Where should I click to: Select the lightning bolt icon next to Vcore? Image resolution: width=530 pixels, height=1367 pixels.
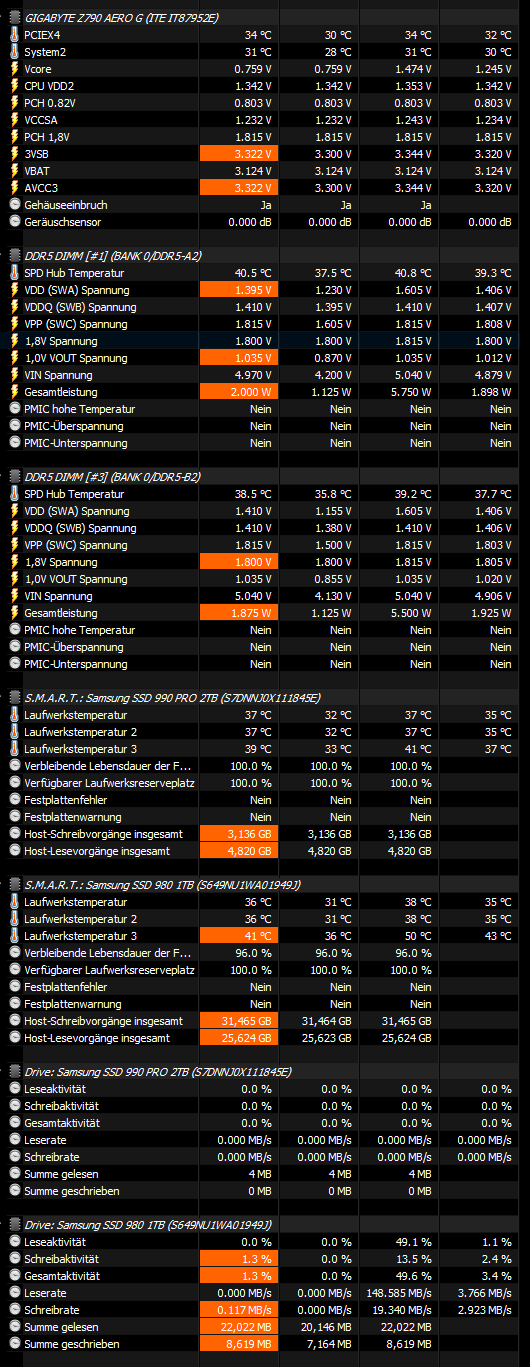pos(14,69)
